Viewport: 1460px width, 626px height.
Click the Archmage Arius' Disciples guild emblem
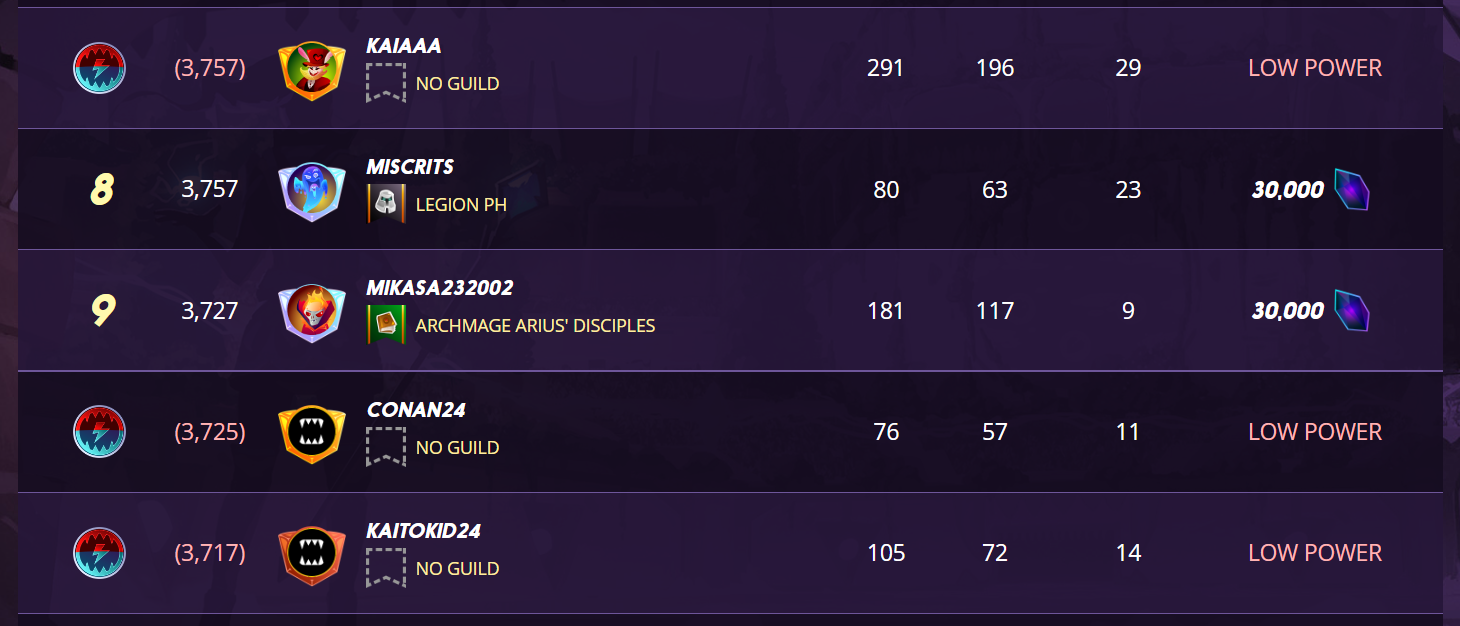(x=386, y=325)
